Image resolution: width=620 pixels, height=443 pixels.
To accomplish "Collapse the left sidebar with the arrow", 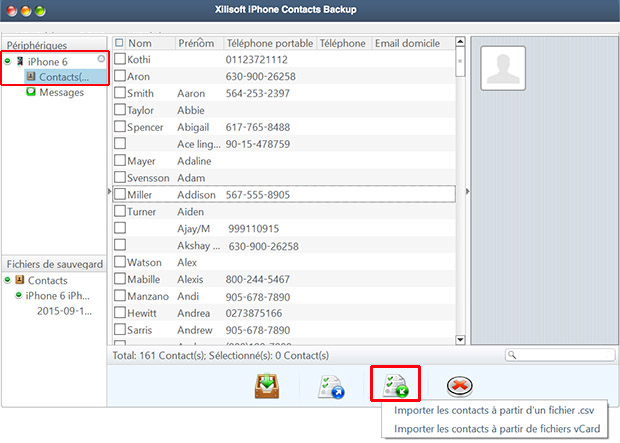I will [110, 191].
